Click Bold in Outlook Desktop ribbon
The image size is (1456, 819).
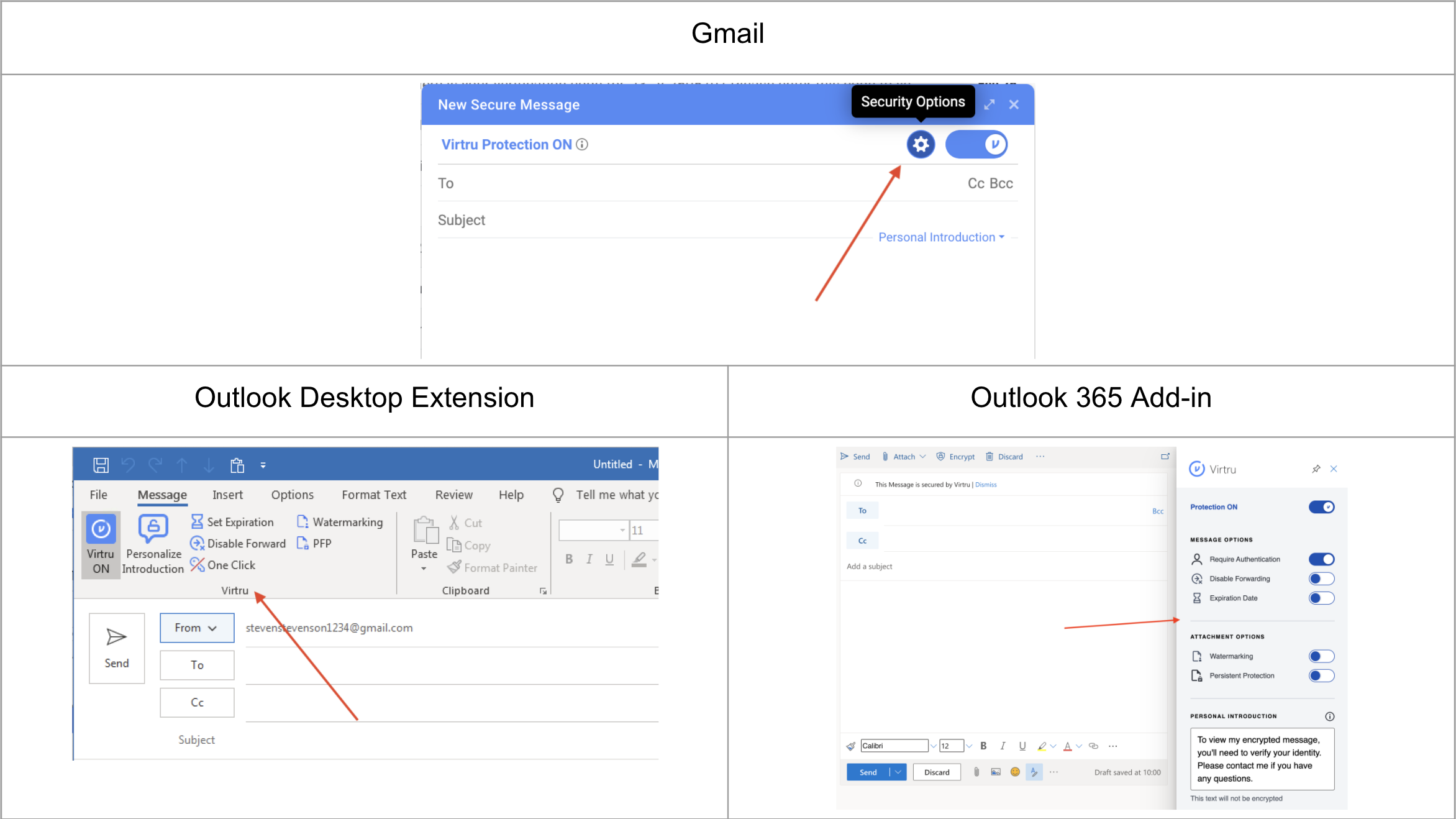[x=568, y=559]
